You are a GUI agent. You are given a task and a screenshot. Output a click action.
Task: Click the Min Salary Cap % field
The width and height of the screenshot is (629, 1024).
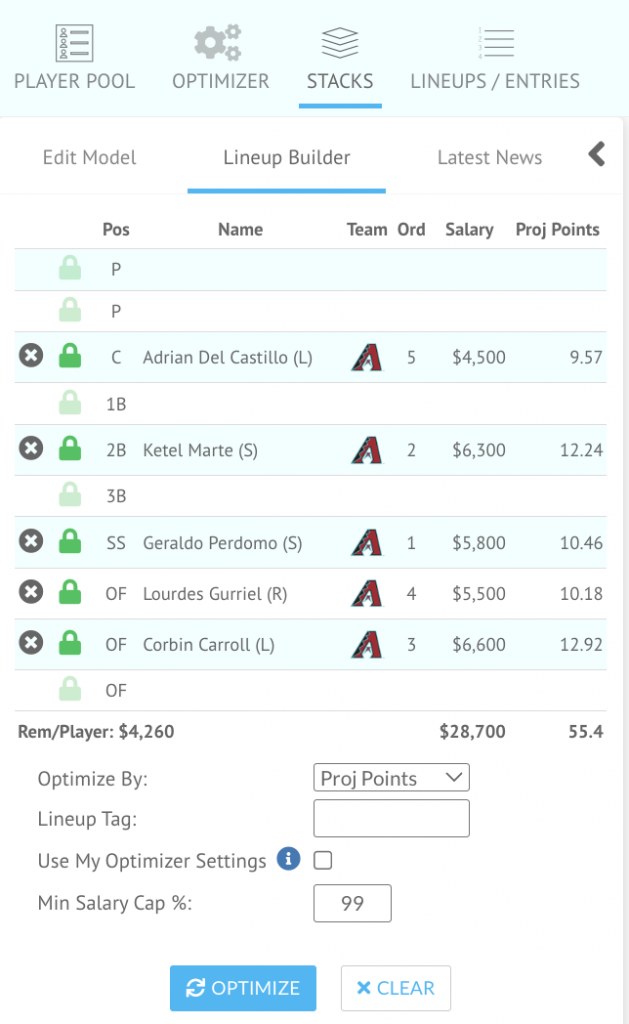pos(352,903)
